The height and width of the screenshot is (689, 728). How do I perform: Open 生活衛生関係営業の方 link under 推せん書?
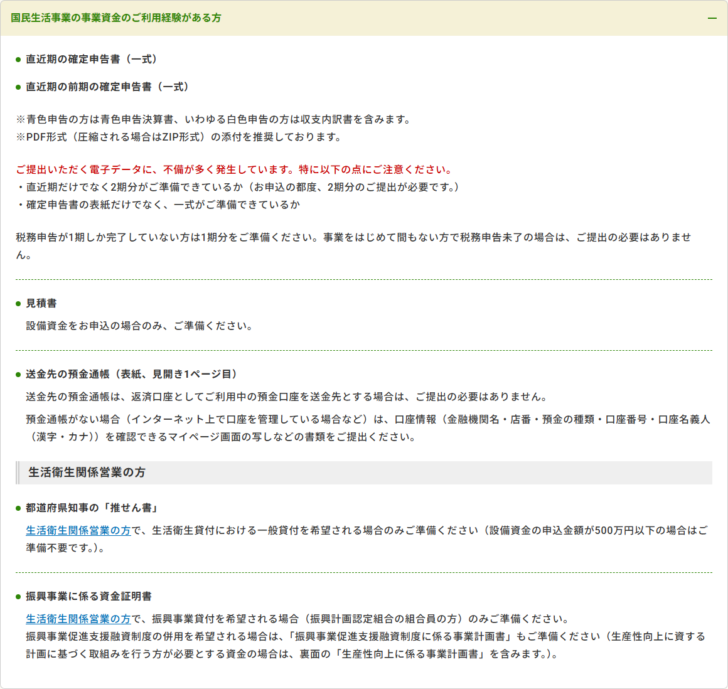click(x=78, y=530)
